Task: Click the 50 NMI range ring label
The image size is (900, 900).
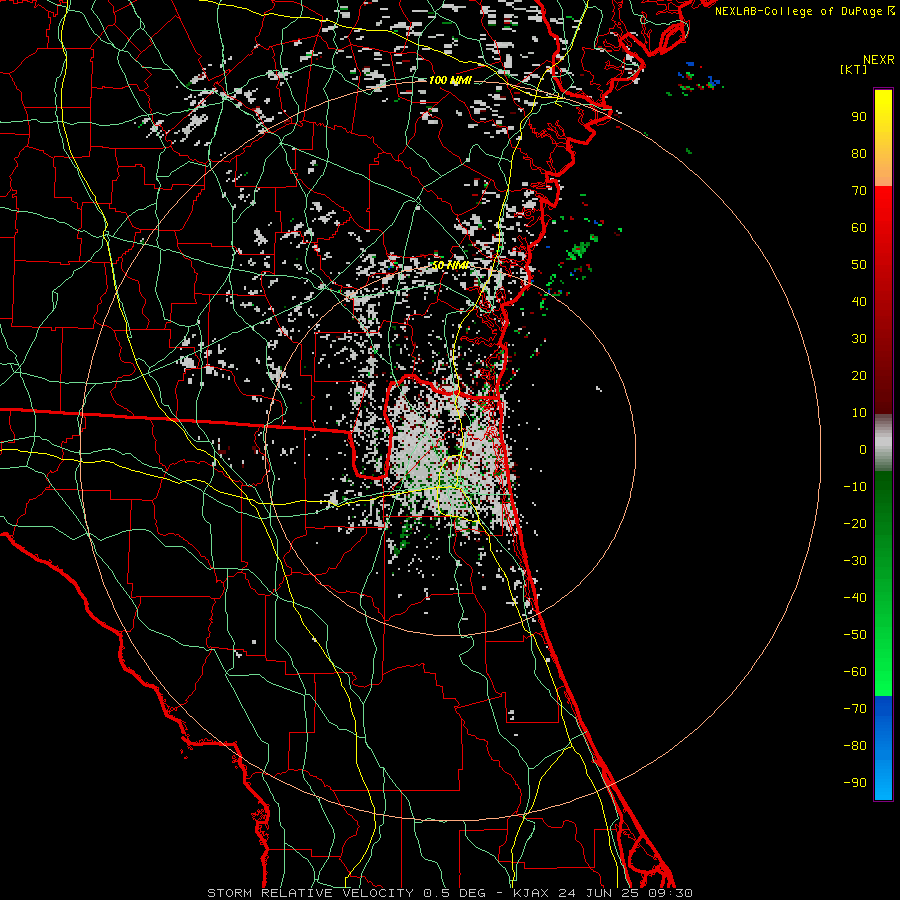Action: pyautogui.click(x=450, y=266)
